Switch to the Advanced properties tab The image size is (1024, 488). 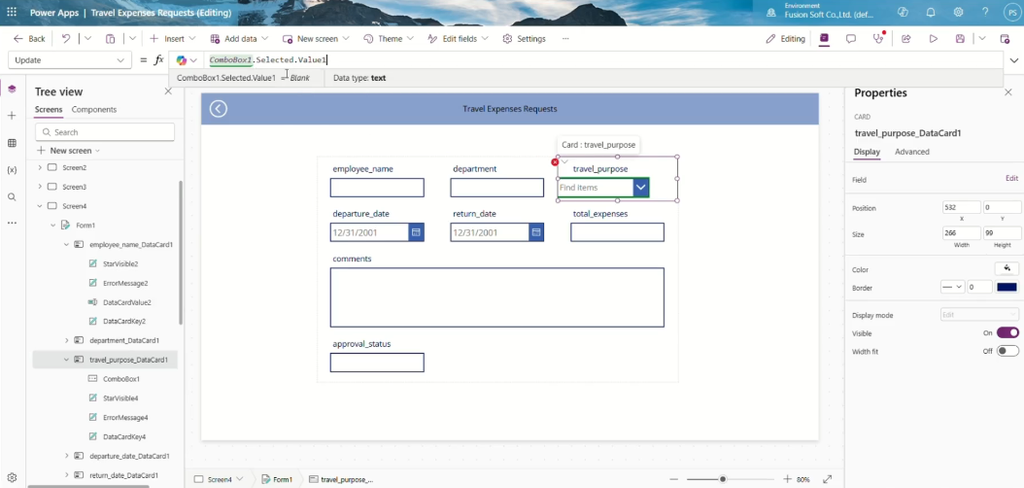click(x=912, y=152)
